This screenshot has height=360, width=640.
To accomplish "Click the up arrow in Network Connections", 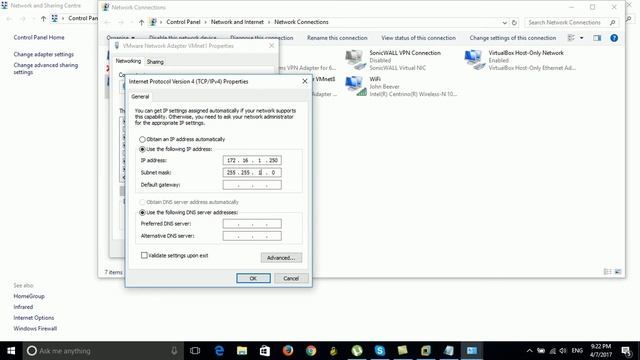I will (141, 22).
